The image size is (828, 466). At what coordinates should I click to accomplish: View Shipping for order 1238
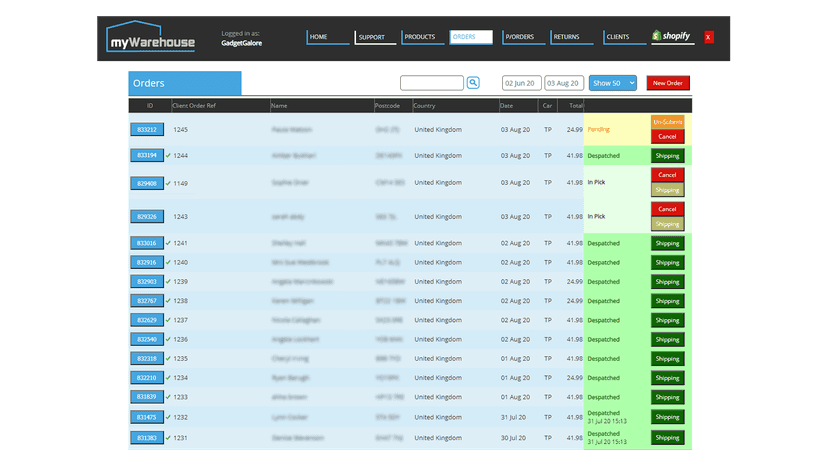[667, 301]
